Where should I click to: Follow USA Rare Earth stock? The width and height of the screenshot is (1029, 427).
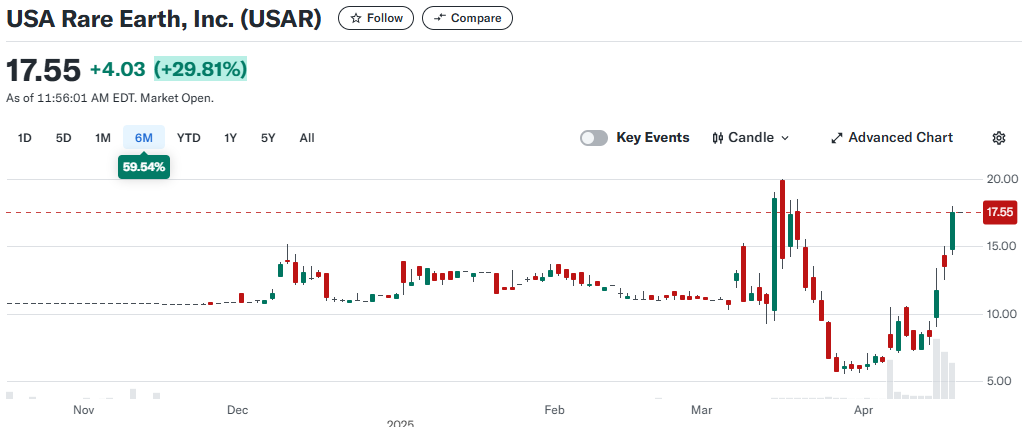375,18
